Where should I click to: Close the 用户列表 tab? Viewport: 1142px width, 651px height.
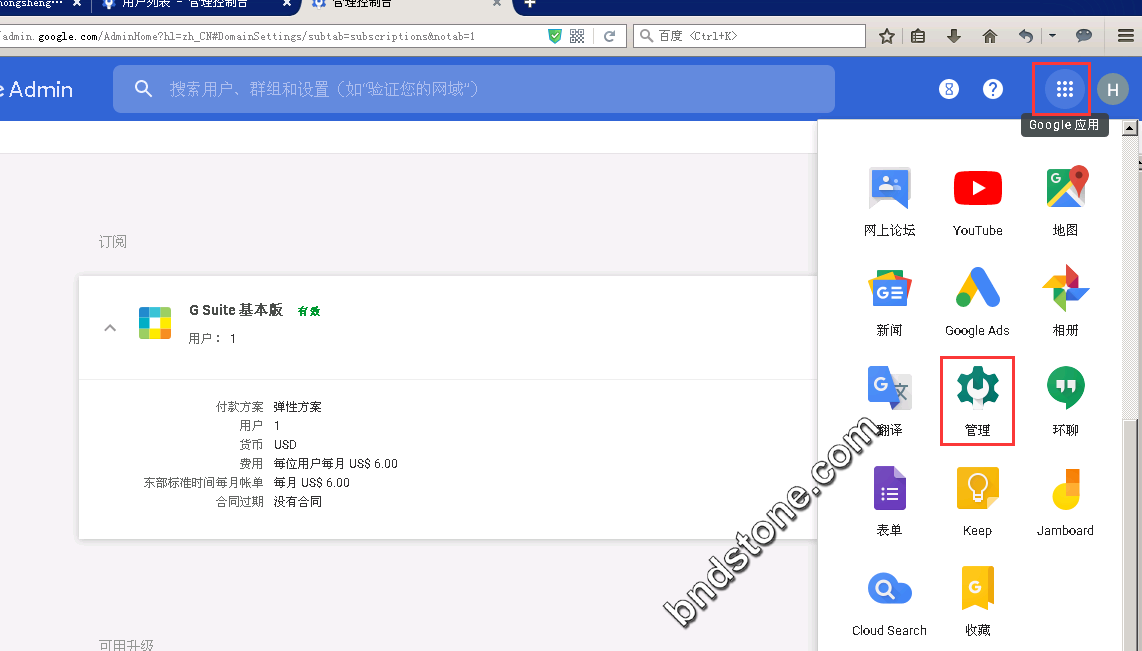[x=287, y=4]
